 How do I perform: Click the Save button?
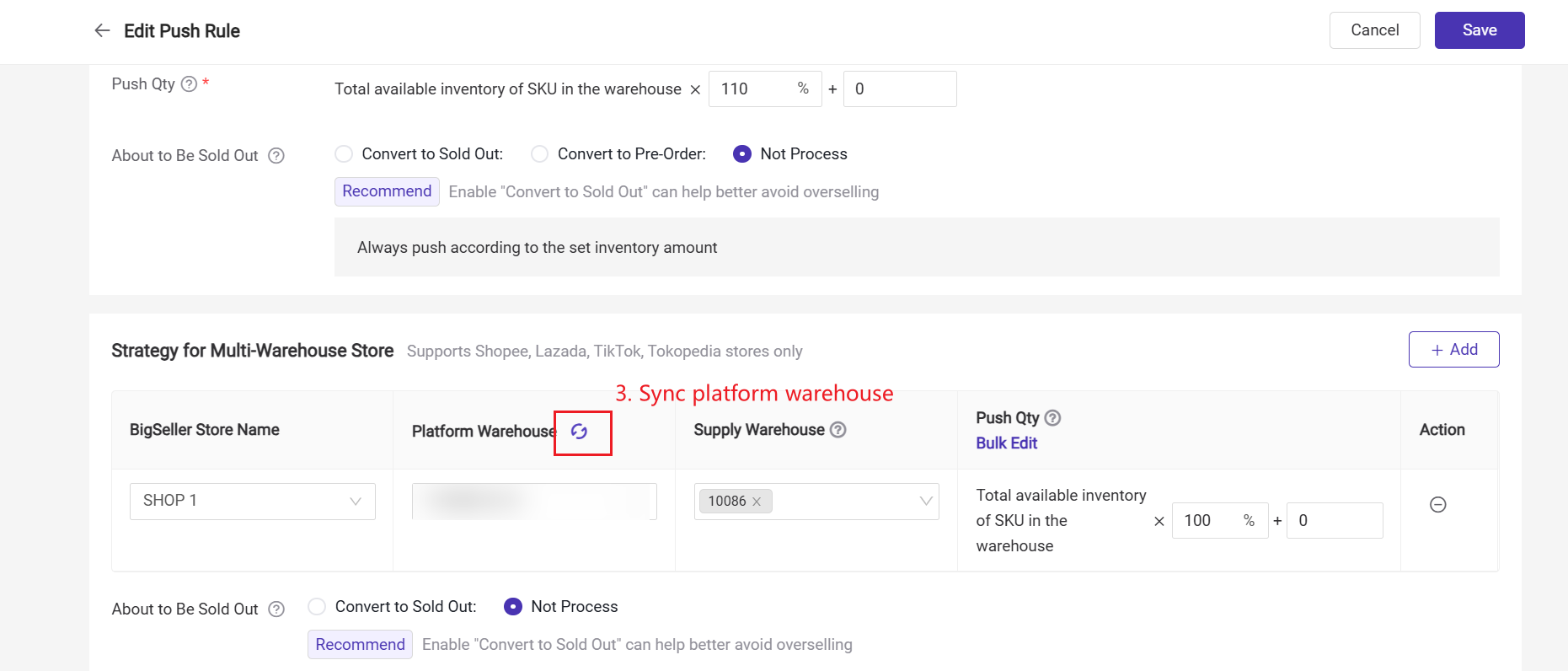tap(1479, 30)
